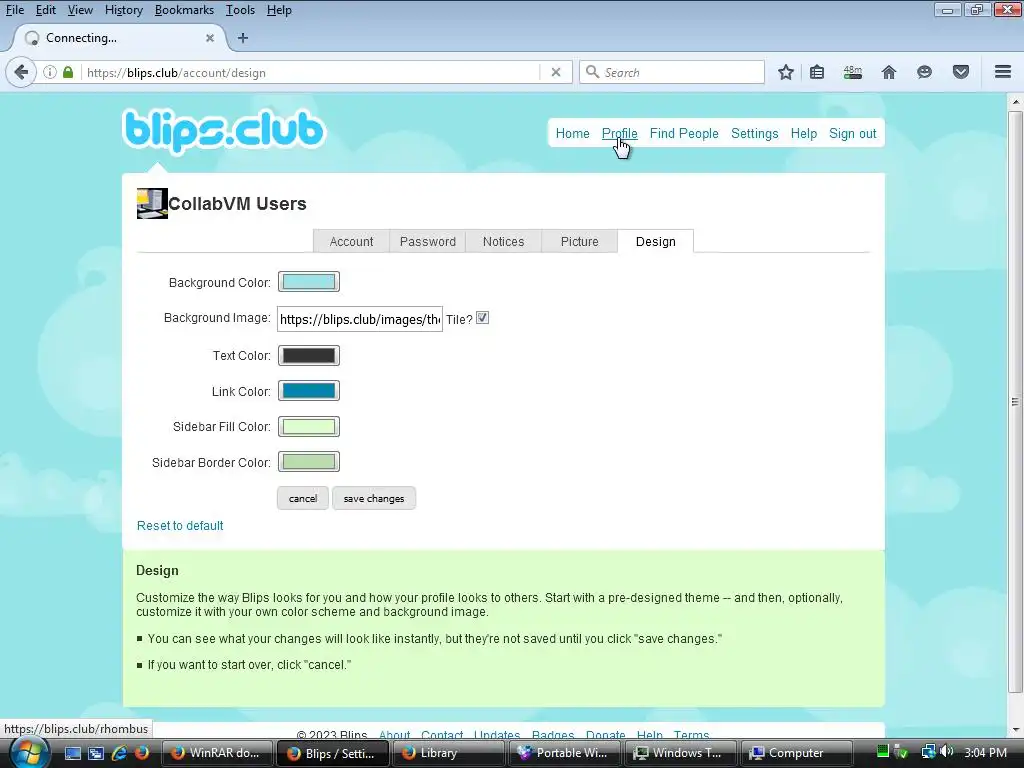Pick the Sidebar Border Color swatch

(x=309, y=462)
